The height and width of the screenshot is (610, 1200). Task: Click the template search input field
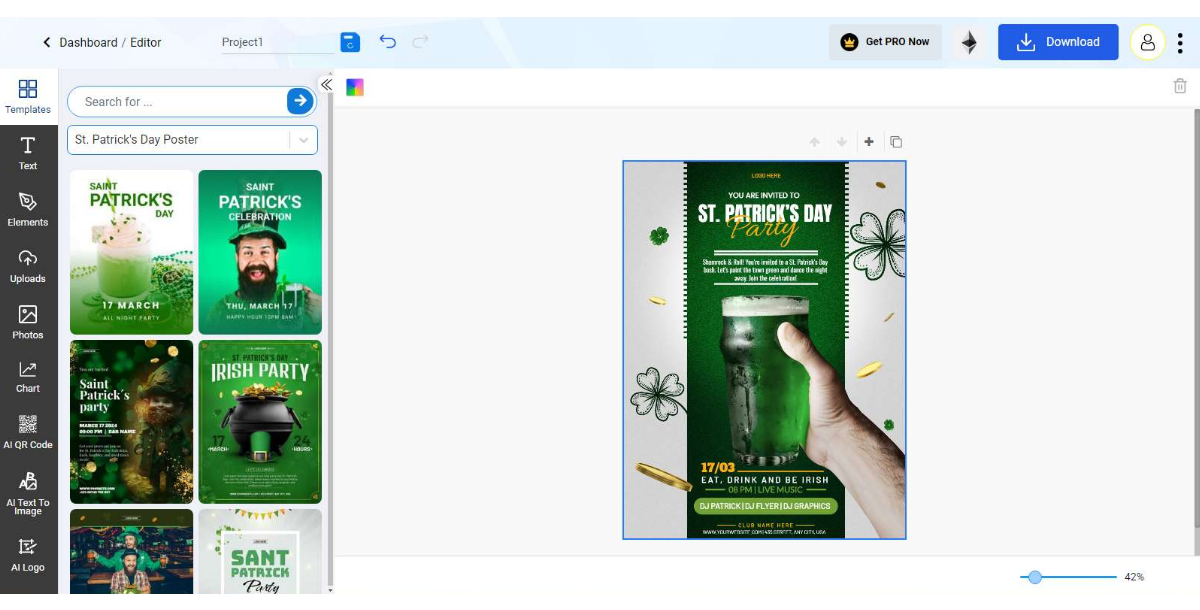click(178, 102)
